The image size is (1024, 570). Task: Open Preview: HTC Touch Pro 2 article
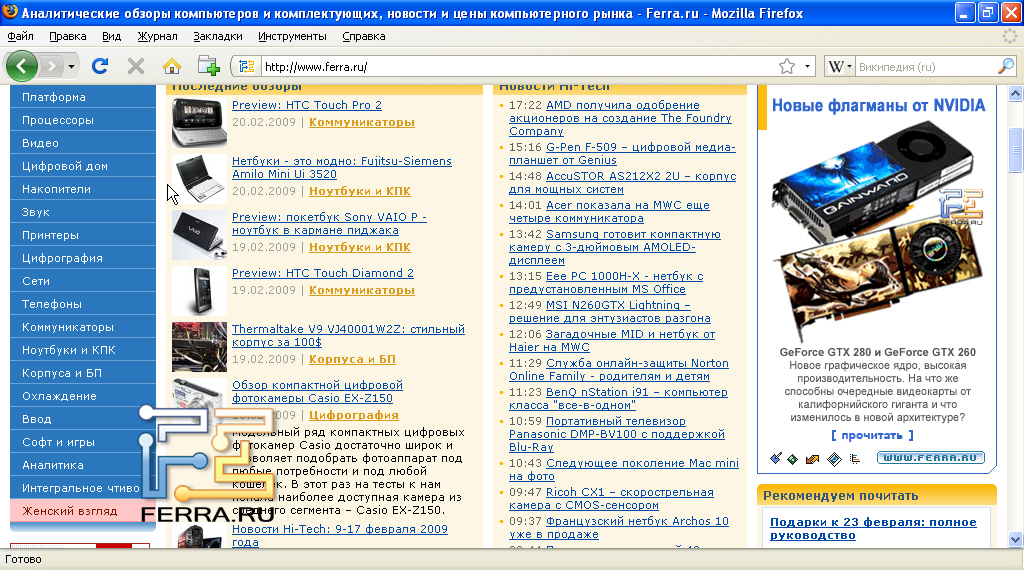tap(307, 105)
